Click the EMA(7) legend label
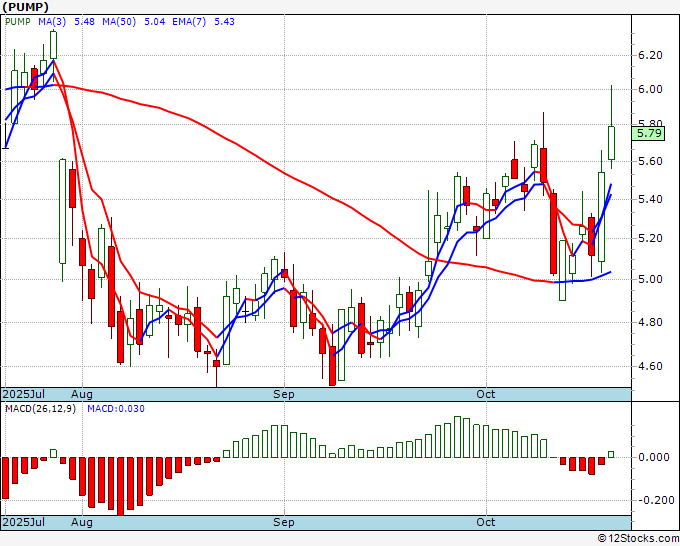Viewport: 680px width, 546px height. 189,22
